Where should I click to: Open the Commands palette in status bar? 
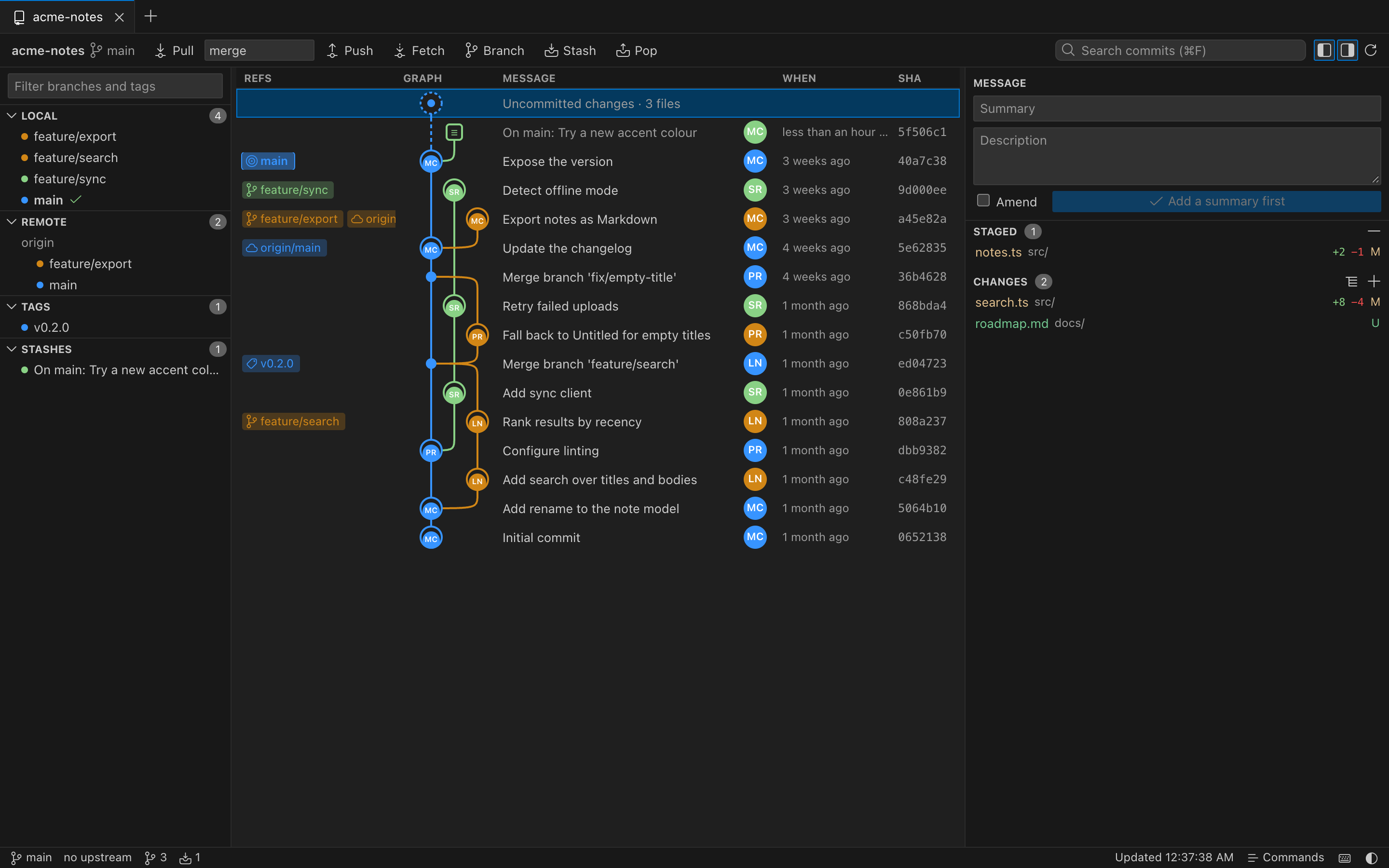click(x=1286, y=857)
